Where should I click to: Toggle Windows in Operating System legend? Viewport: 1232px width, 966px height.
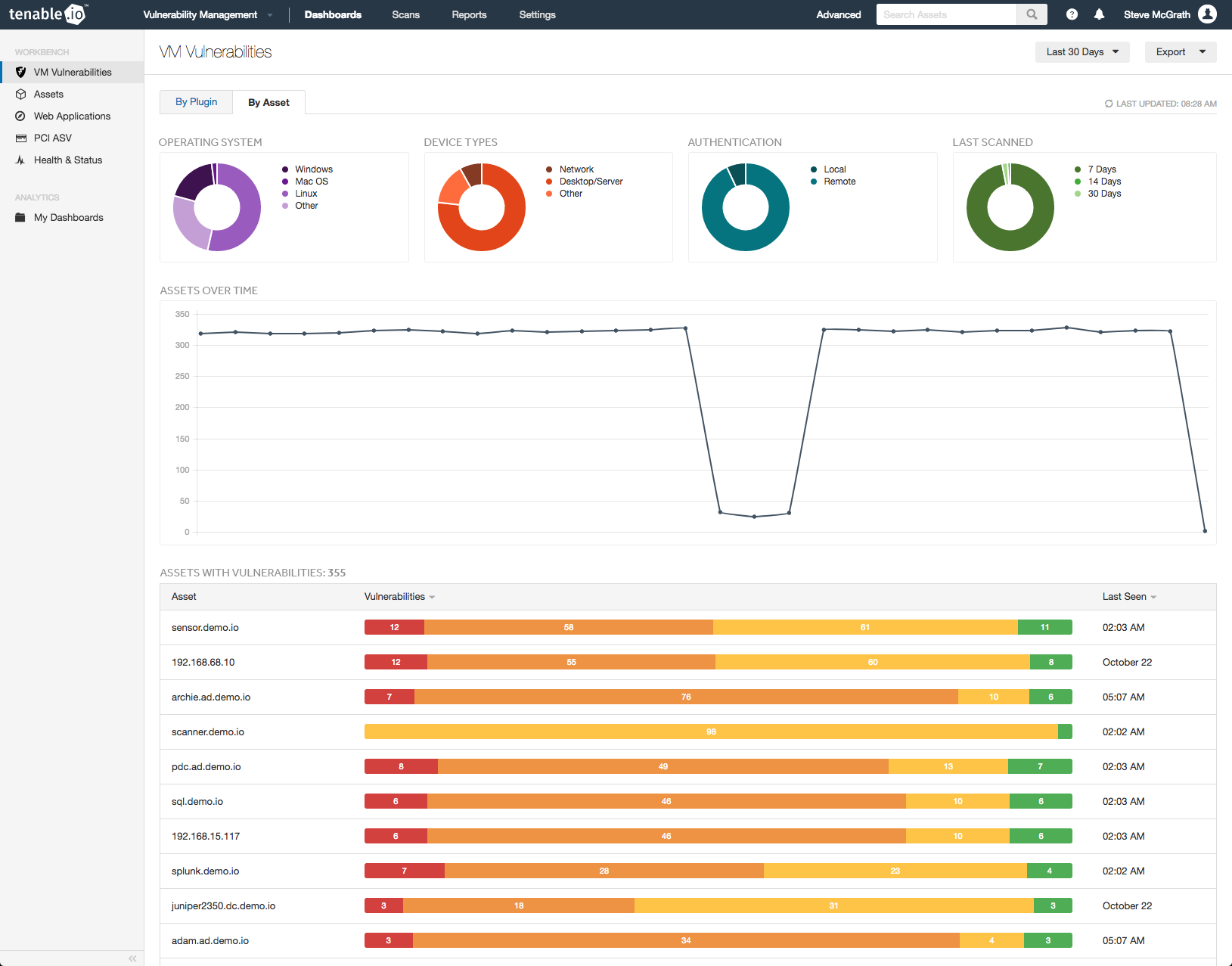tap(307, 169)
